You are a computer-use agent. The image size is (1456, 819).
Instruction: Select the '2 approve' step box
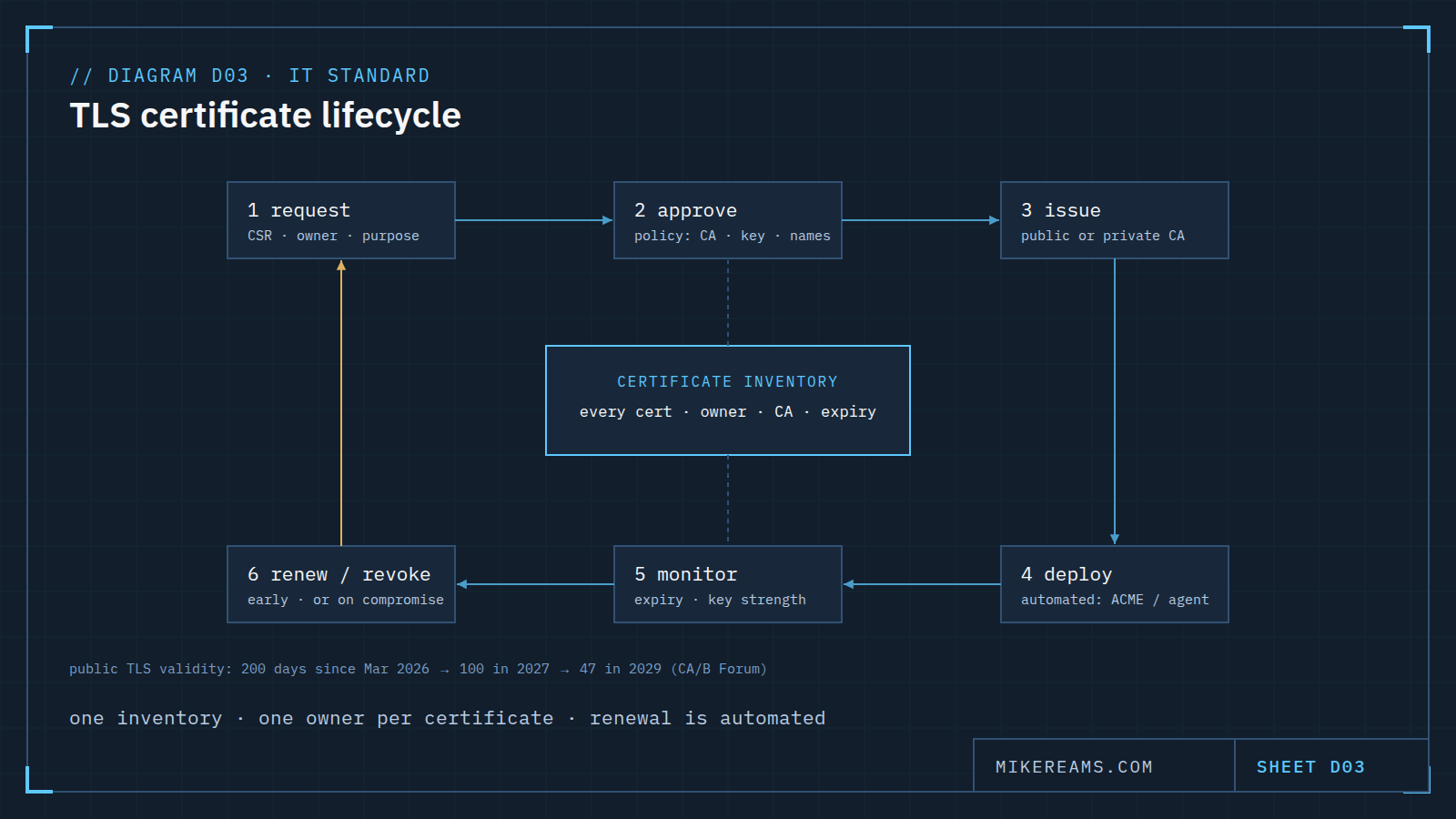pyautogui.click(x=728, y=220)
